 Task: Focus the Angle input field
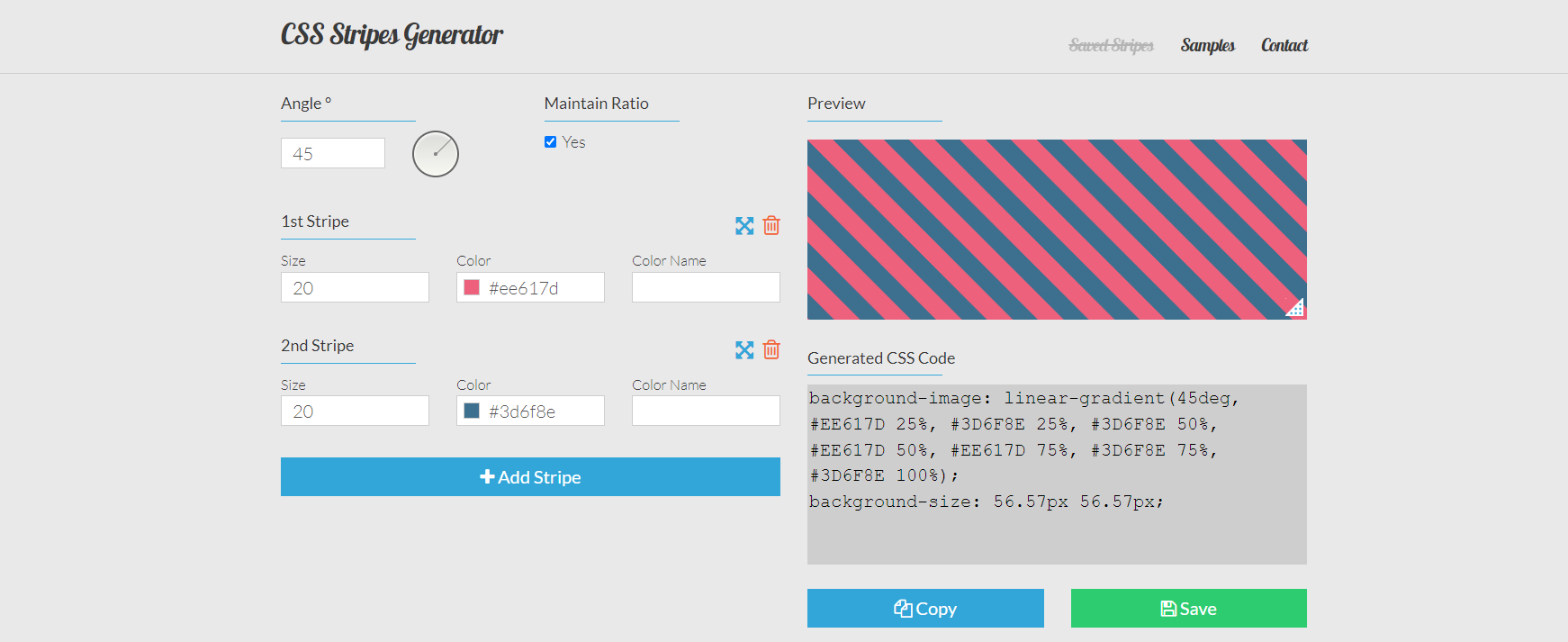point(333,154)
